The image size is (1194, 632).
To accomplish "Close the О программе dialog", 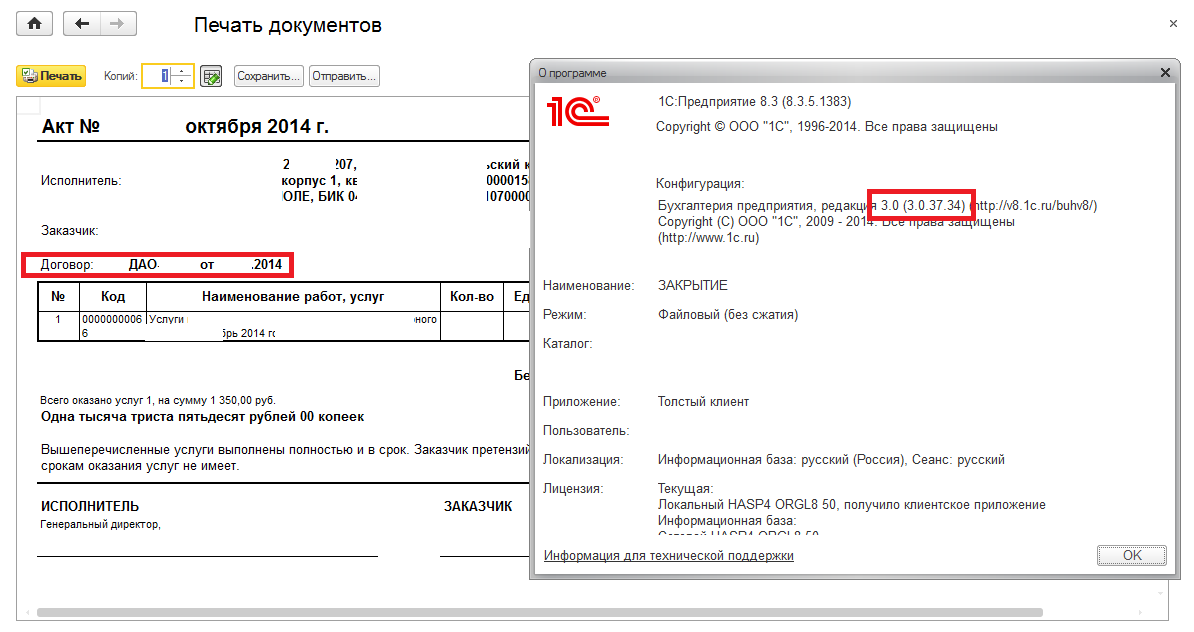I will tap(1165, 72).
